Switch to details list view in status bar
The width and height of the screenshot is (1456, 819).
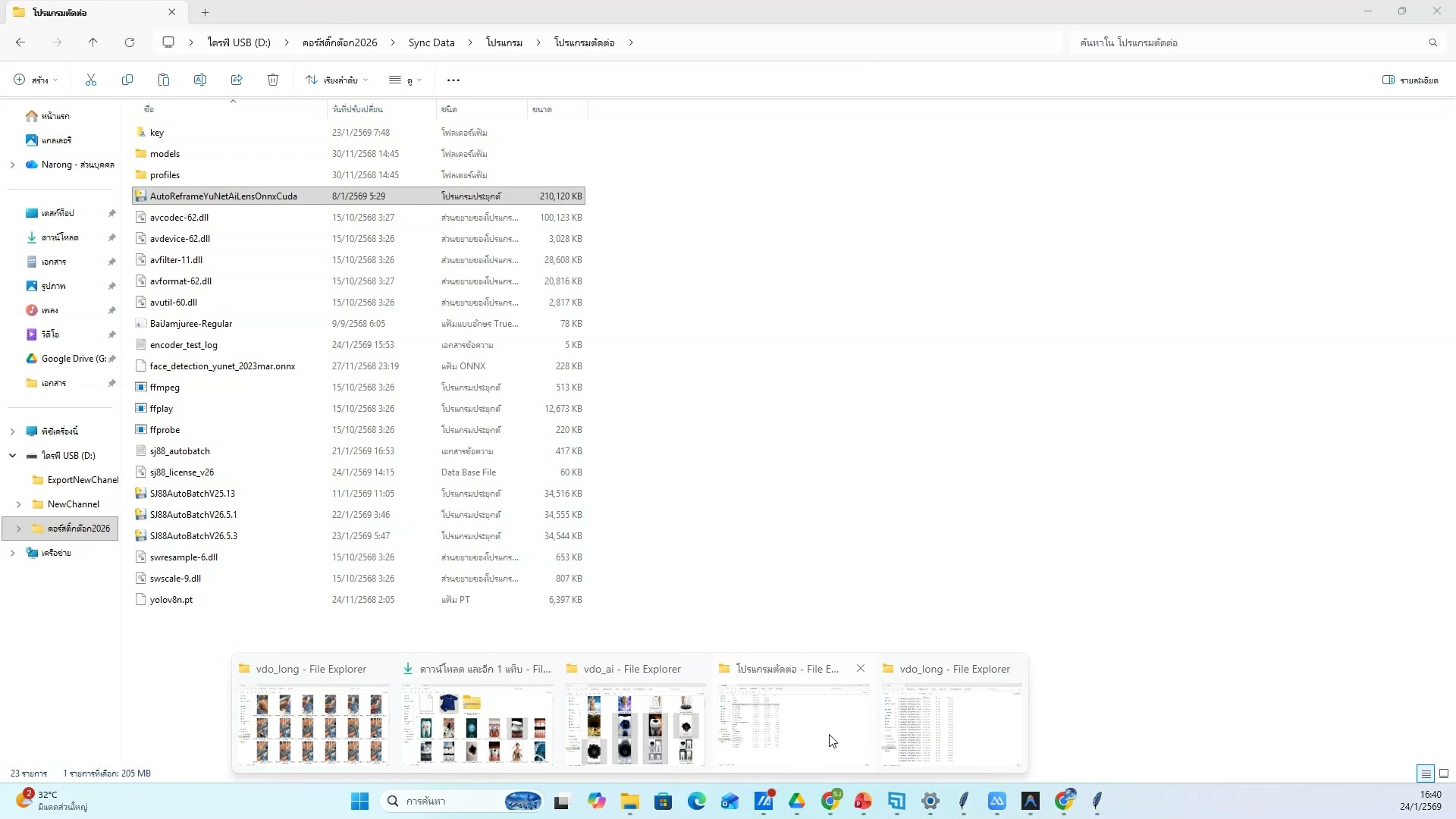click(x=1426, y=773)
